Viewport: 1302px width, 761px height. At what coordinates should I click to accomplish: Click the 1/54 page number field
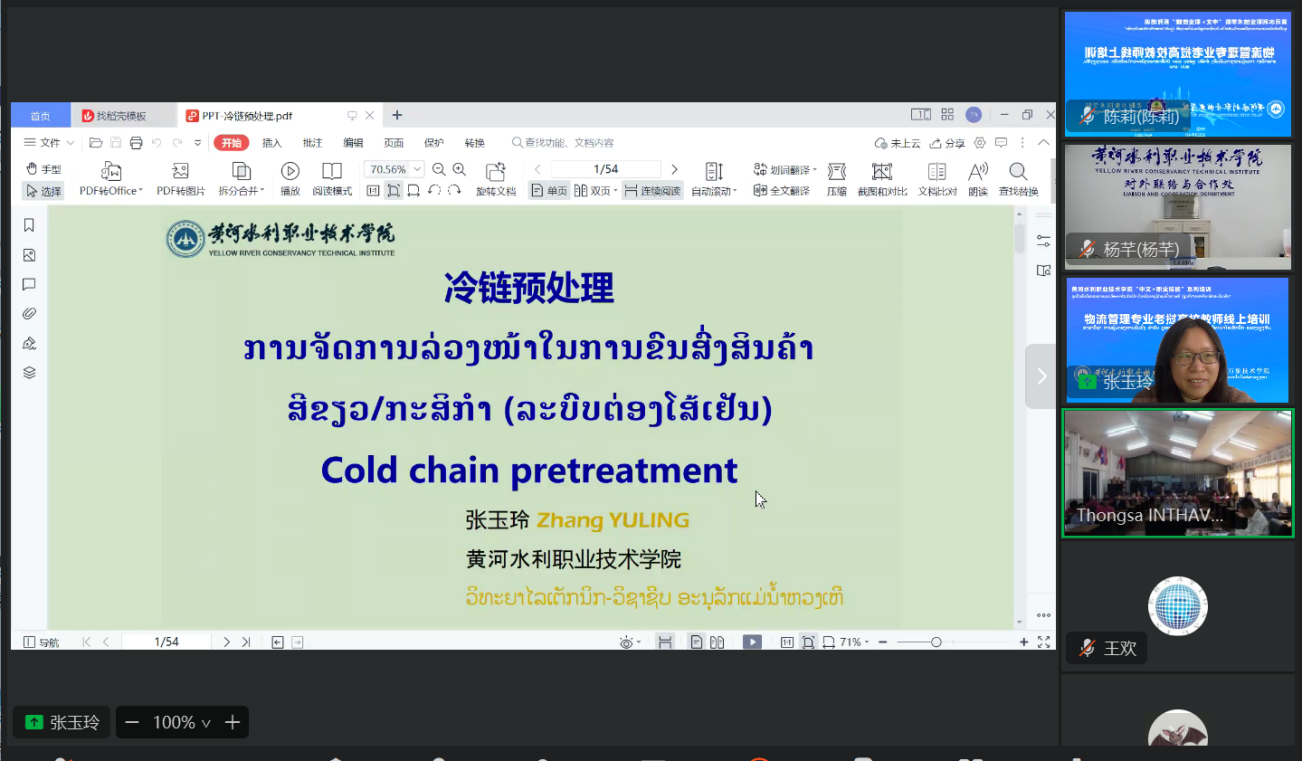(605, 169)
